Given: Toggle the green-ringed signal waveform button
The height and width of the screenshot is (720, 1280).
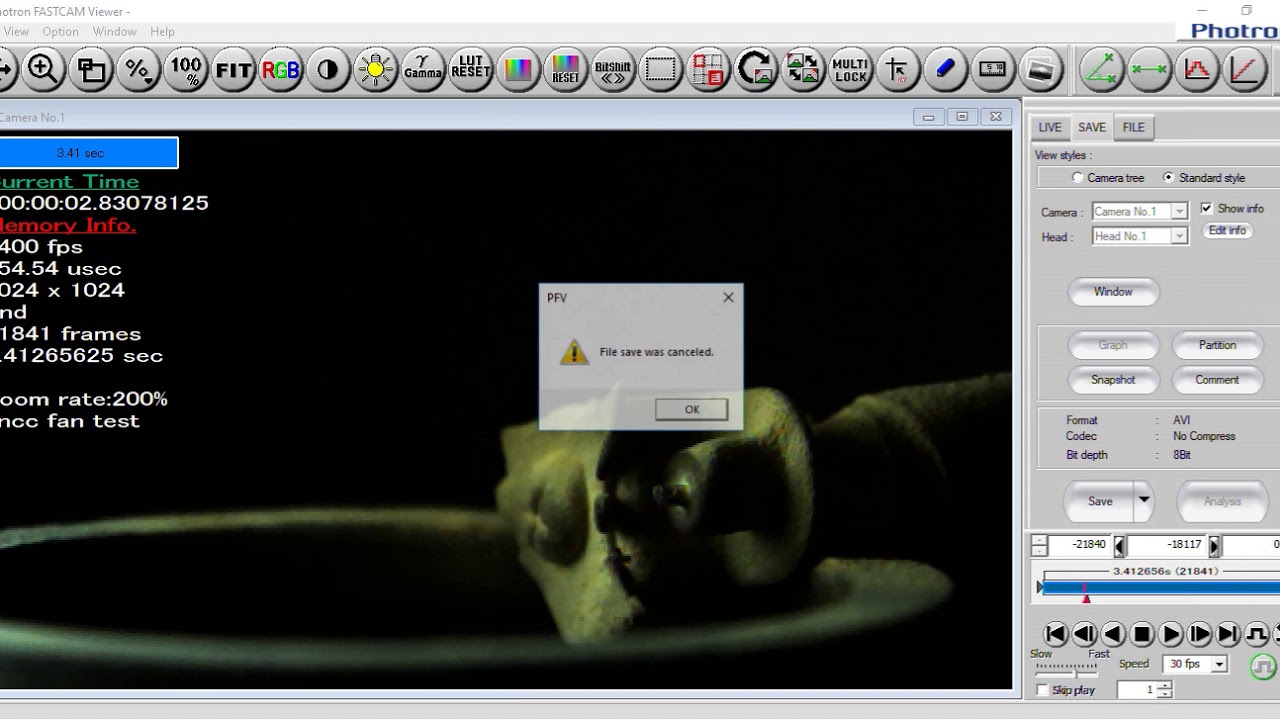Looking at the screenshot, I should (1263, 665).
